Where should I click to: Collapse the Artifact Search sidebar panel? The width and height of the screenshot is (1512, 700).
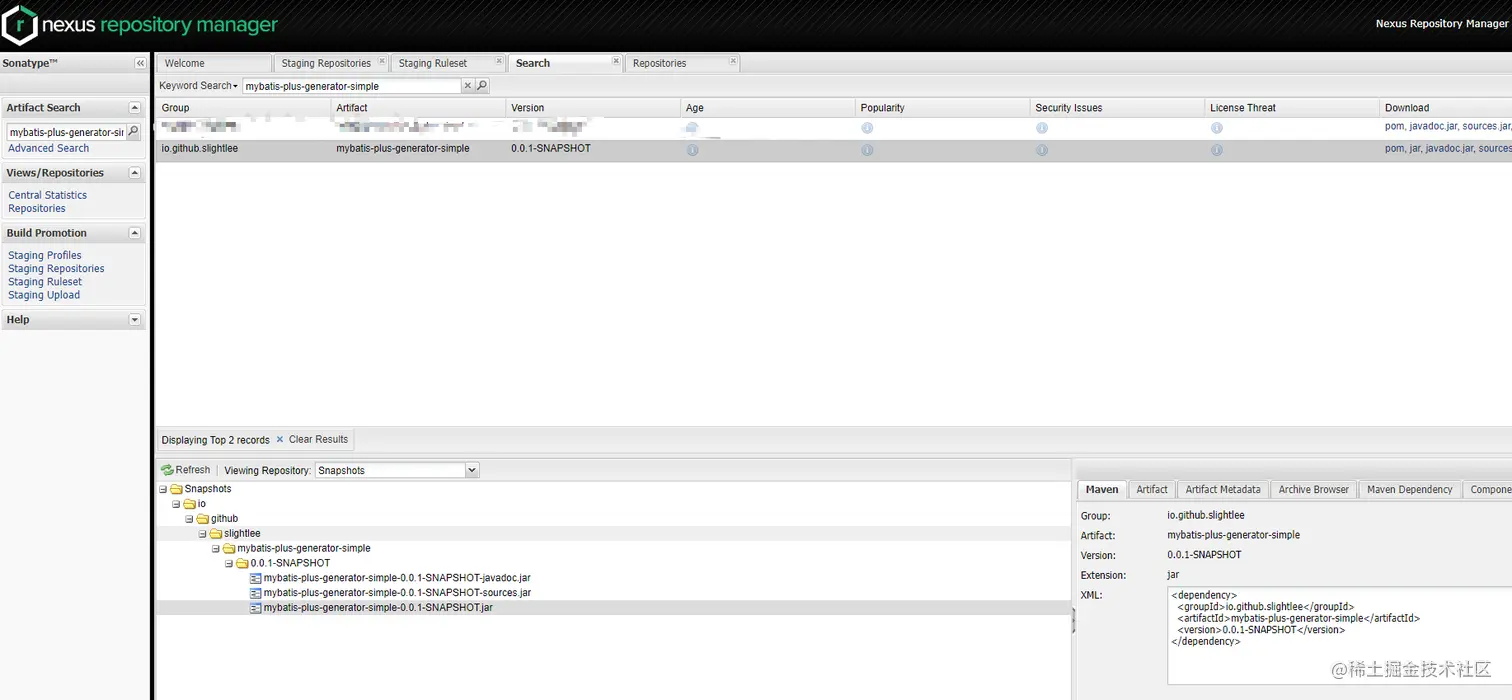coord(135,107)
